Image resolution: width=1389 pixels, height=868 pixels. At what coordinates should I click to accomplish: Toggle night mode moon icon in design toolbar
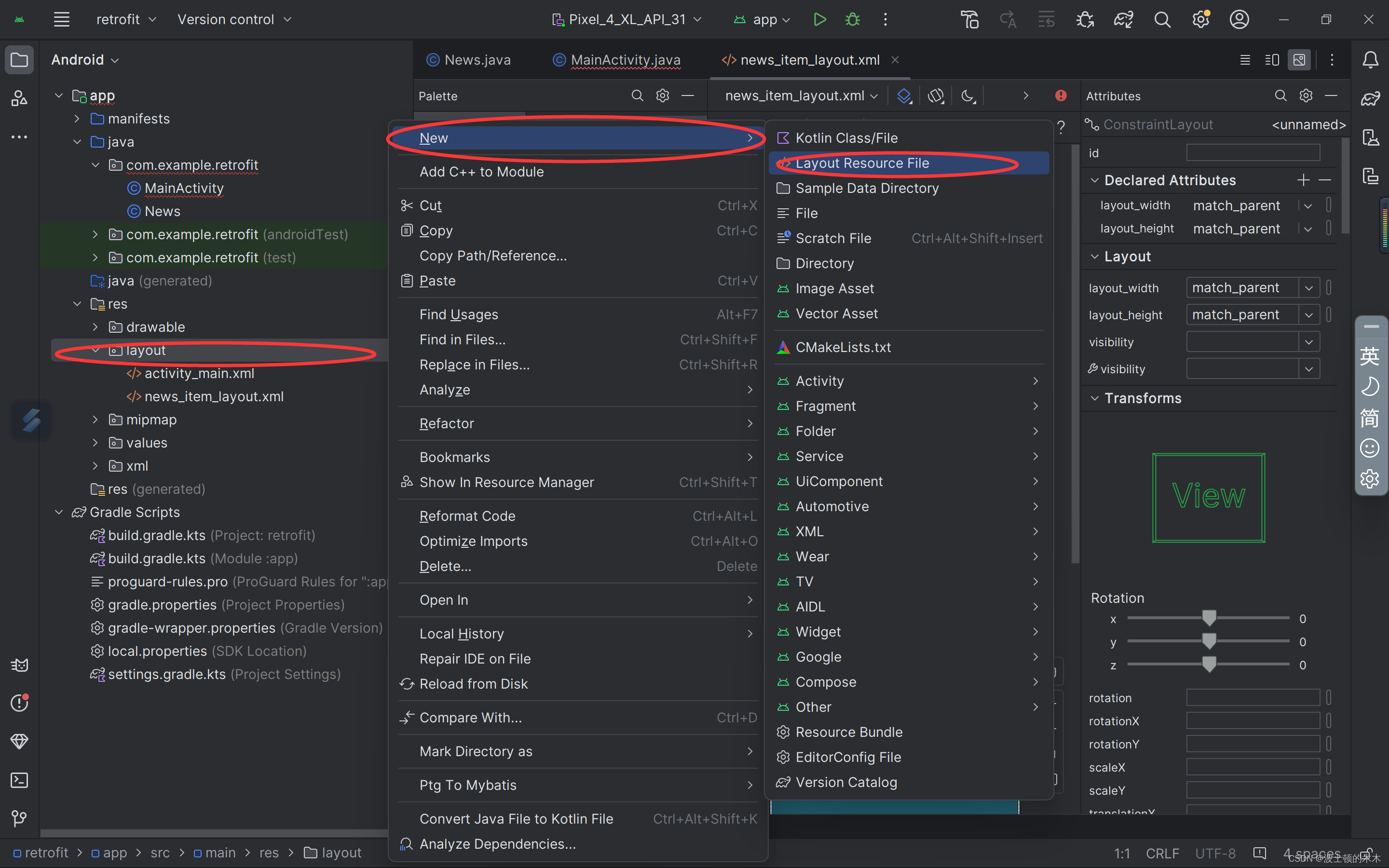click(x=967, y=95)
